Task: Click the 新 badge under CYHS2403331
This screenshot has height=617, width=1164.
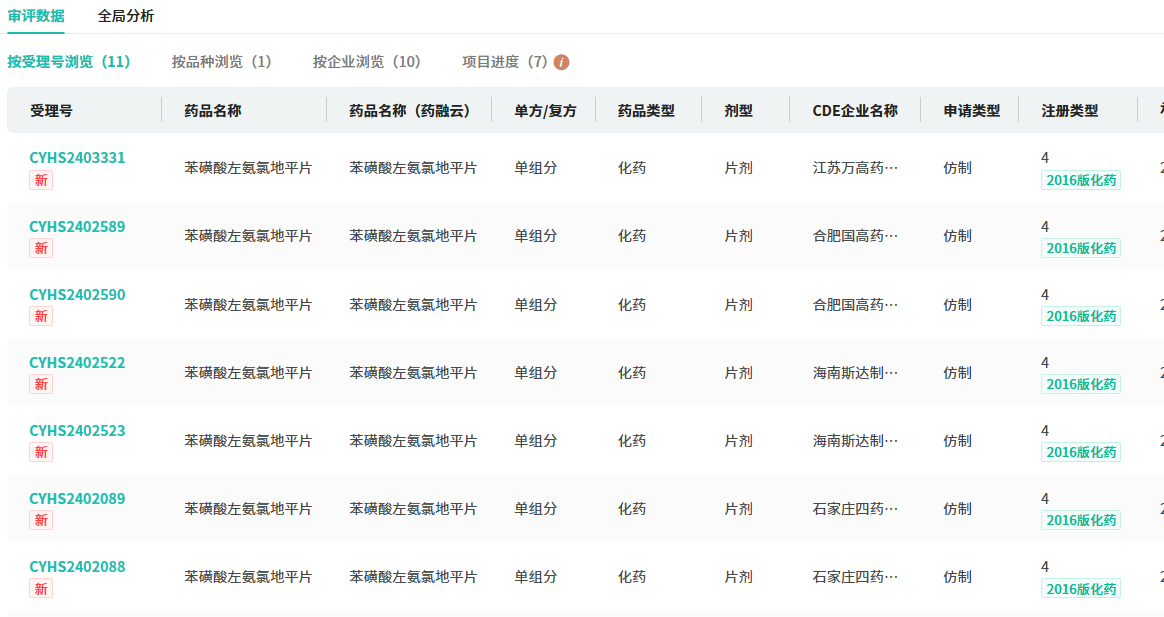Action: (41, 180)
